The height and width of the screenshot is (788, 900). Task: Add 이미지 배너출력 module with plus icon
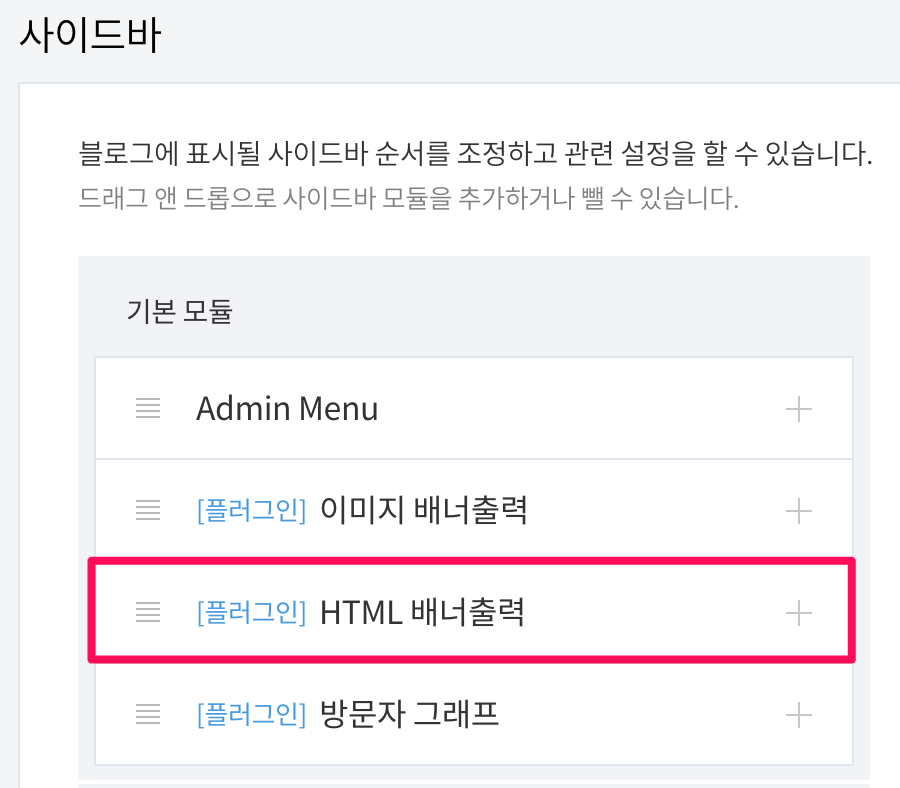[798, 511]
